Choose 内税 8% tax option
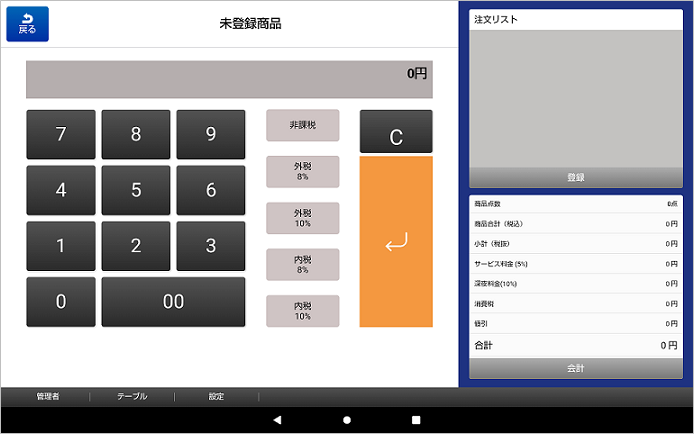 [x=302, y=264]
